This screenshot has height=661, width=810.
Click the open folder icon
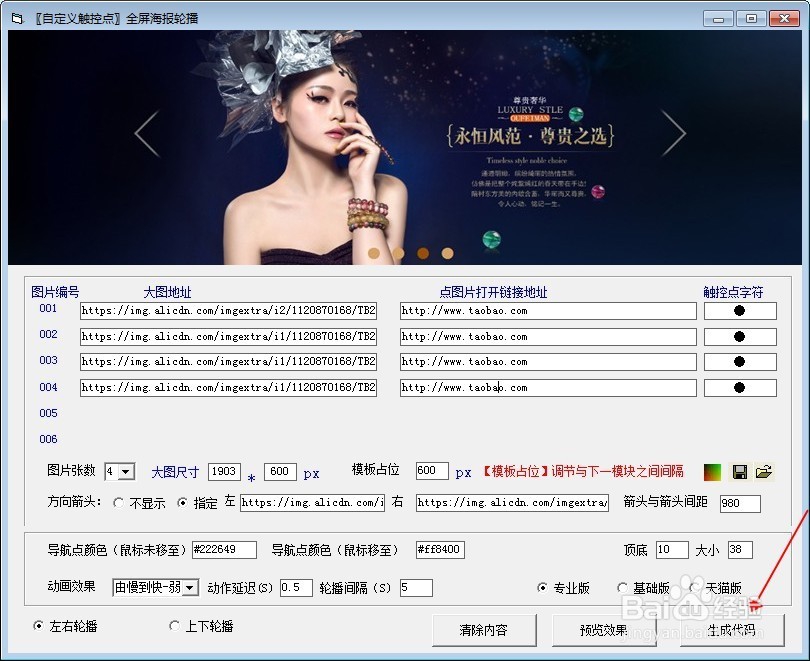pyautogui.click(x=764, y=471)
